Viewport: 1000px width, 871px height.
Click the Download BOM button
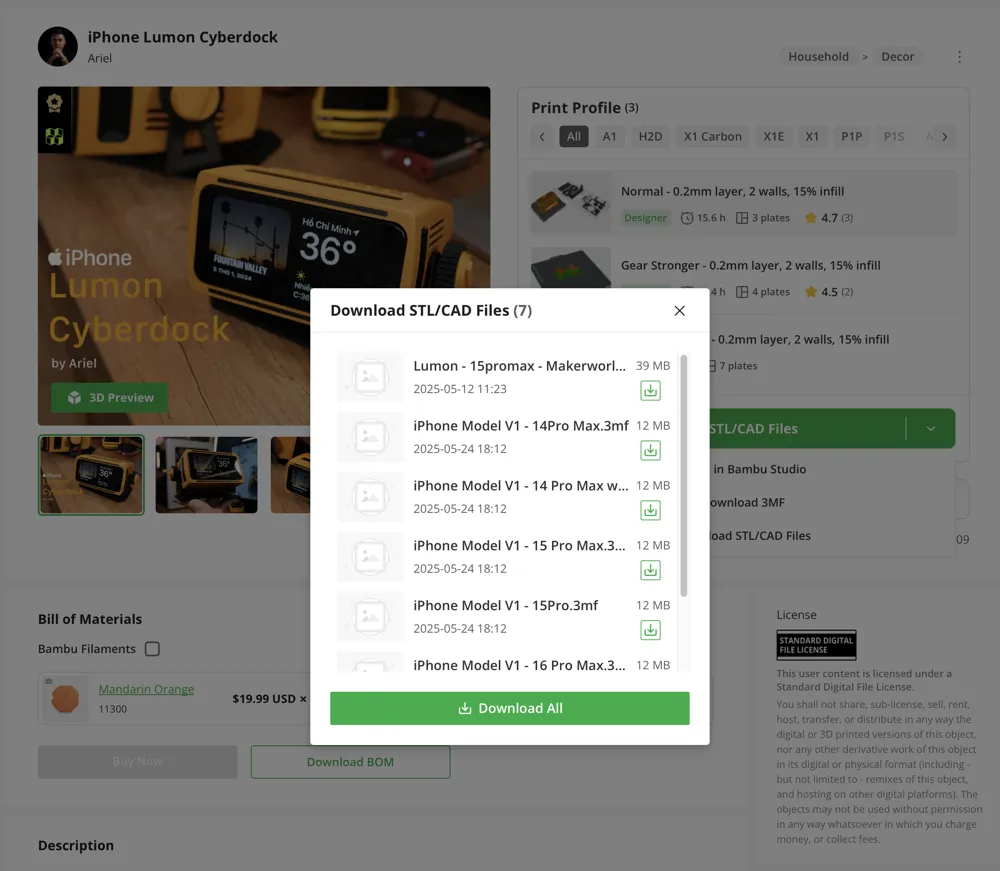(350, 762)
